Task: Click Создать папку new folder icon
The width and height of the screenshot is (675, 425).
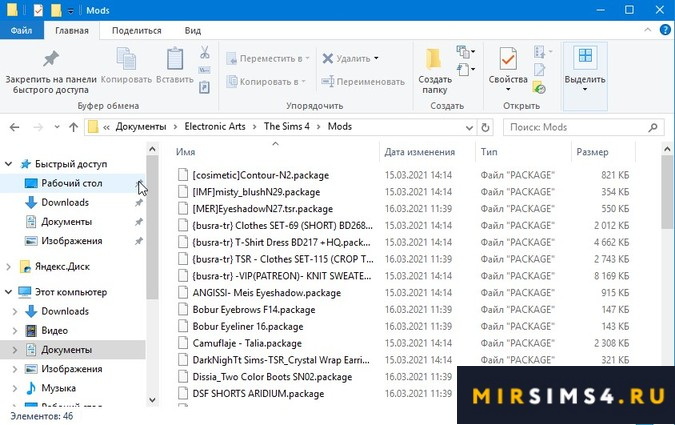Action: [x=434, y=59]
